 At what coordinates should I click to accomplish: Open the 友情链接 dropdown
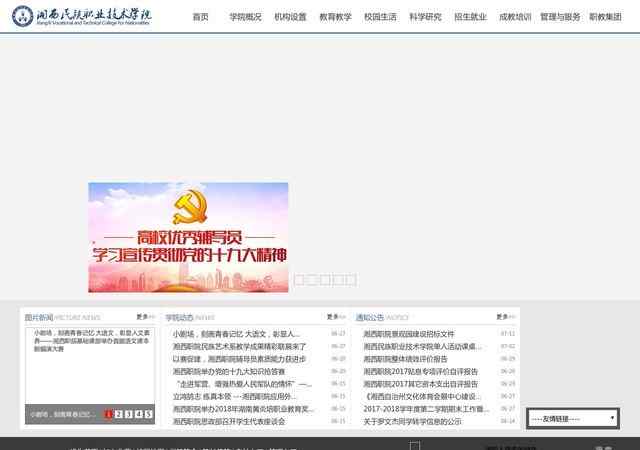(573, 419)
